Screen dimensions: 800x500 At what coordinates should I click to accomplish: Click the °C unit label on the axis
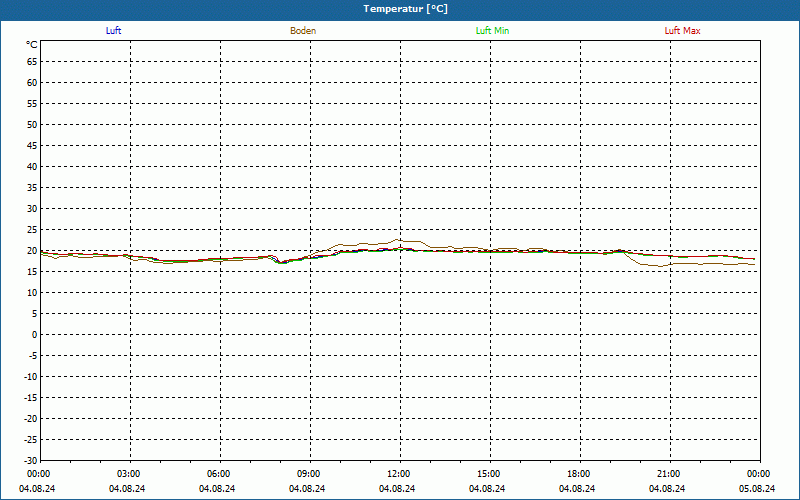pyautogui.click(x=32, y=45)
